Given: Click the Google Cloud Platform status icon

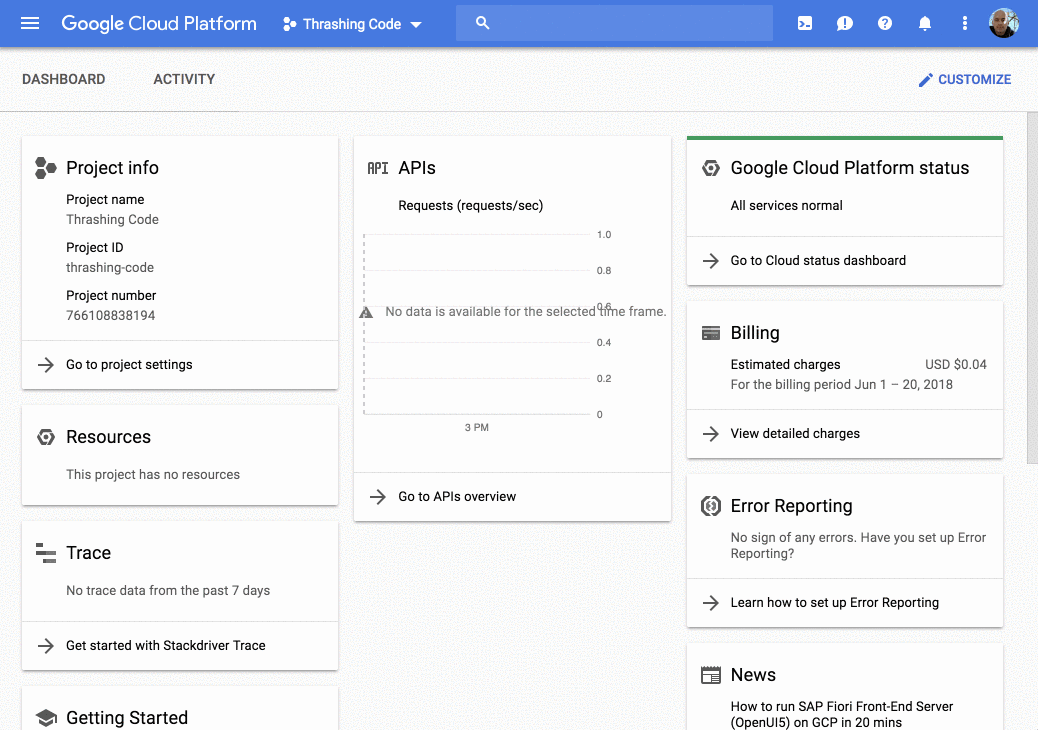Looking at the screenshot, I should coord(711,168).
